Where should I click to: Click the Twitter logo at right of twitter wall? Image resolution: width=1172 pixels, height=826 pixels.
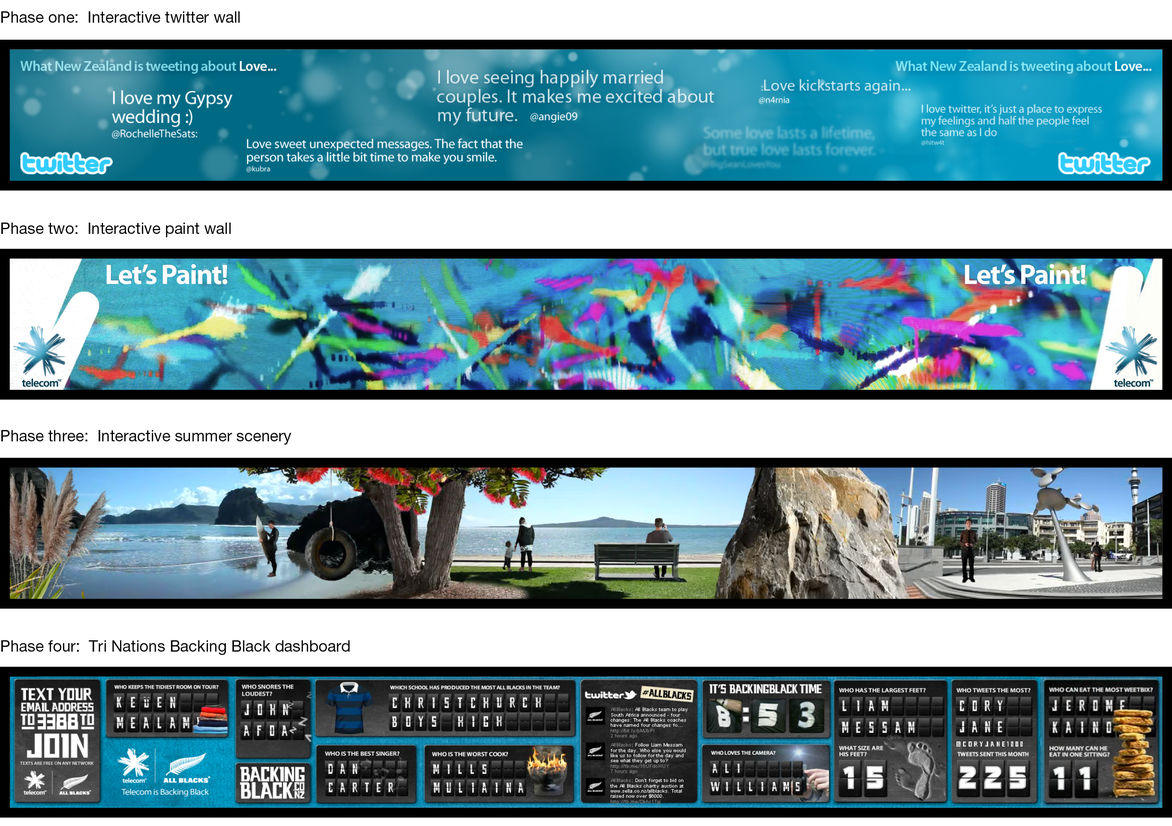click(x=1104, y=163)
